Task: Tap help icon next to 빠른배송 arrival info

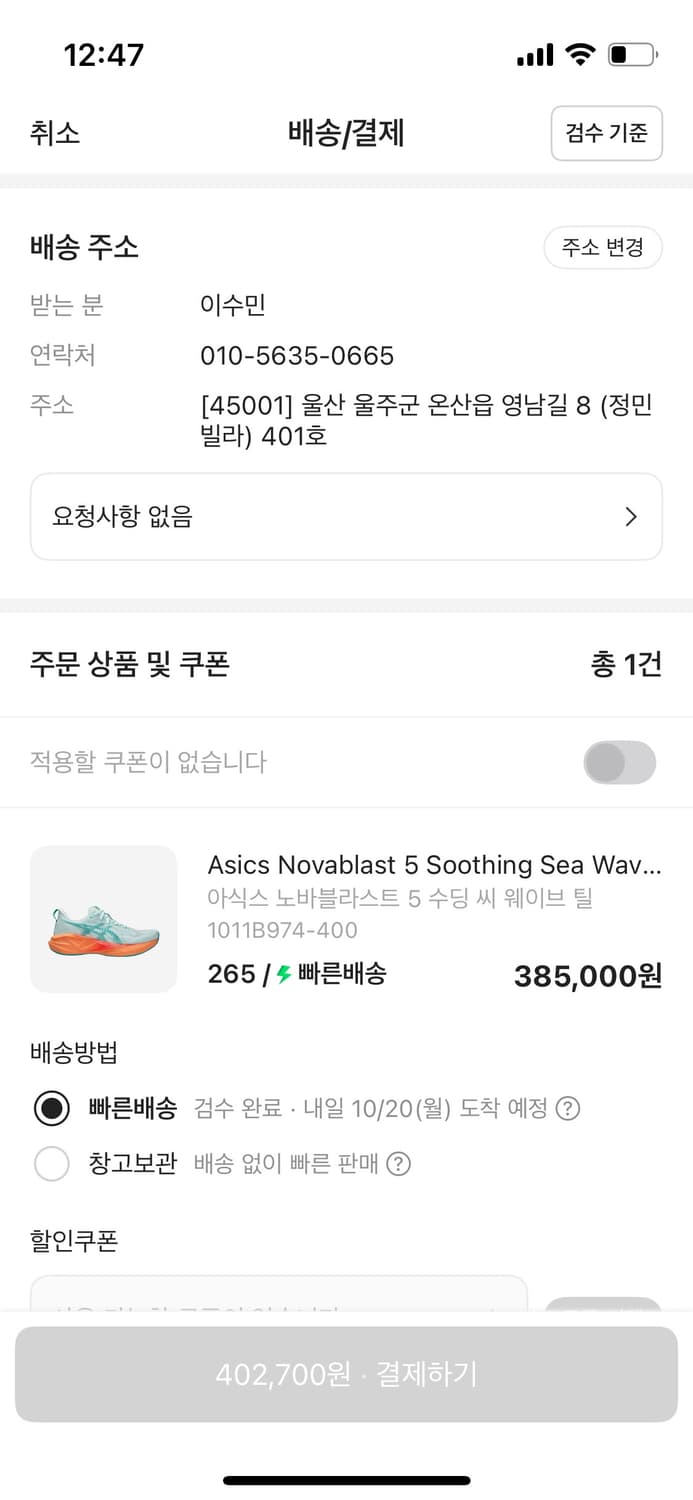Action: pos(568,1109)
